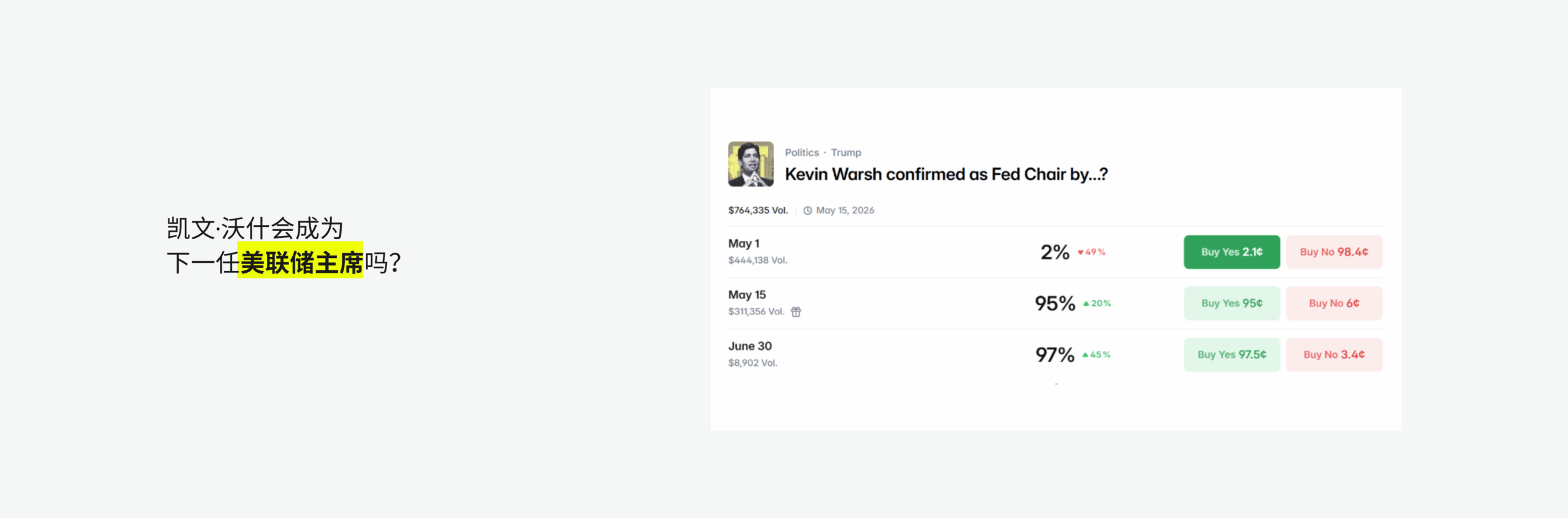Click the clock icon beside May 15, 2026
The image size is (1568, 518).
808,211
